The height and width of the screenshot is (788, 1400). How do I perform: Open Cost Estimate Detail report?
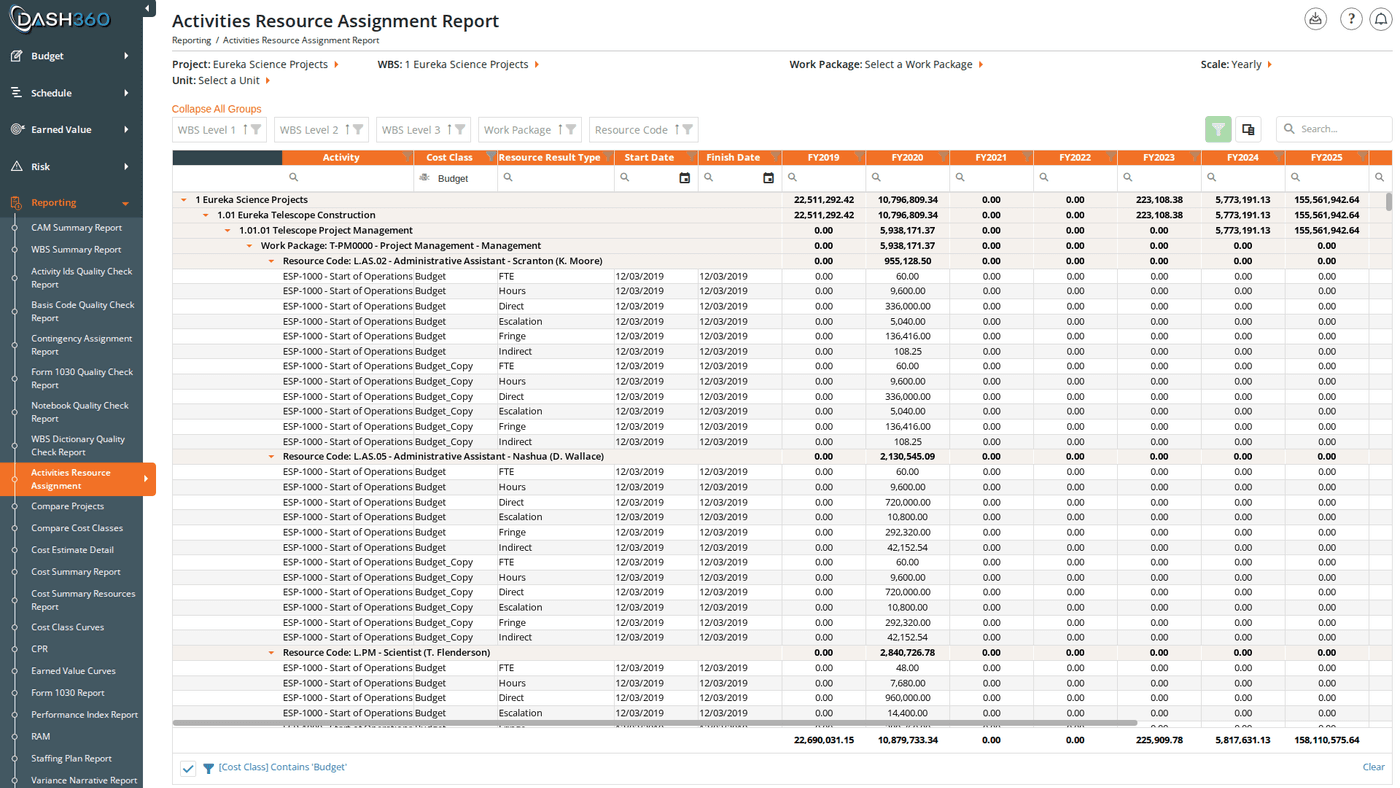click(72, 550)
